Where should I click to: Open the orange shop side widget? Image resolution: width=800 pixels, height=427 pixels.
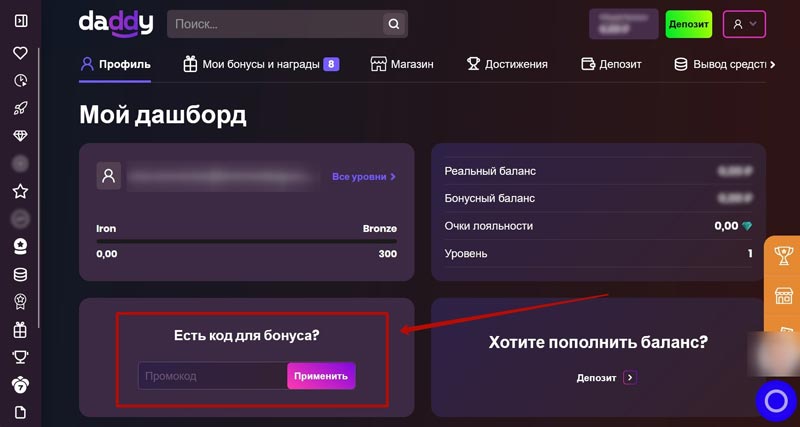click(784, 296)
